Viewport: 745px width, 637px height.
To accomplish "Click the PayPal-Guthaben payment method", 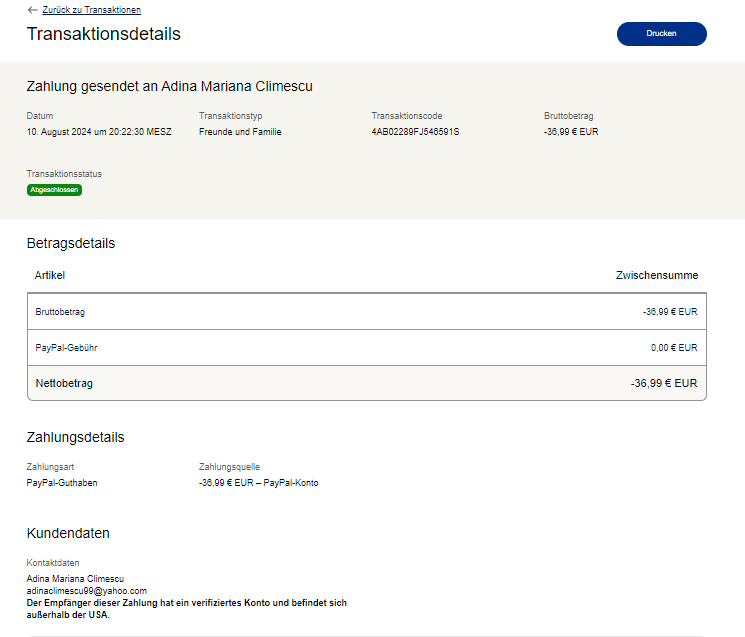I will click(62, 483).
